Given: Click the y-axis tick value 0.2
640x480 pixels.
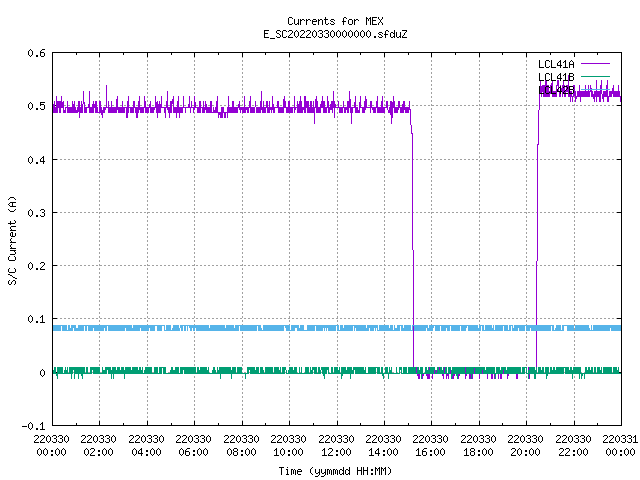Looking at the screenshot, I should pyautogui.click(x=36, y=266).
